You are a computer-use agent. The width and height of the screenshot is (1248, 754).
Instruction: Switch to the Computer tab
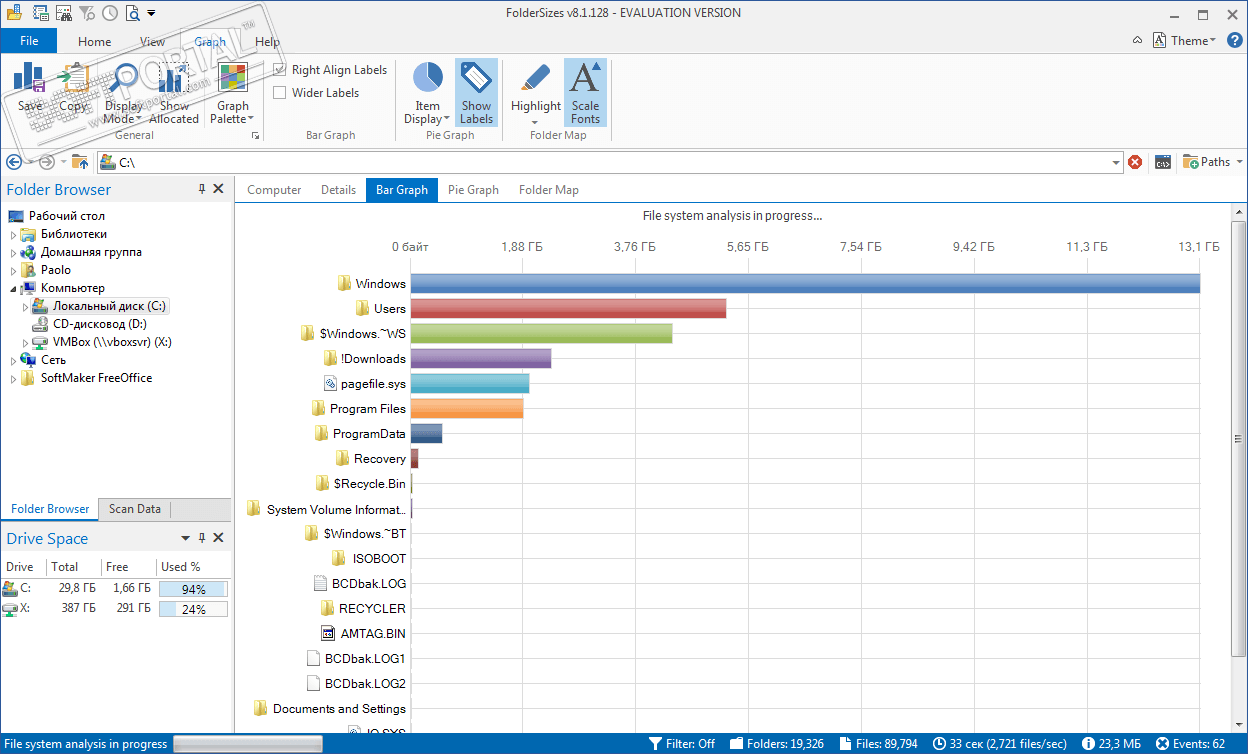tap(274, 190)
